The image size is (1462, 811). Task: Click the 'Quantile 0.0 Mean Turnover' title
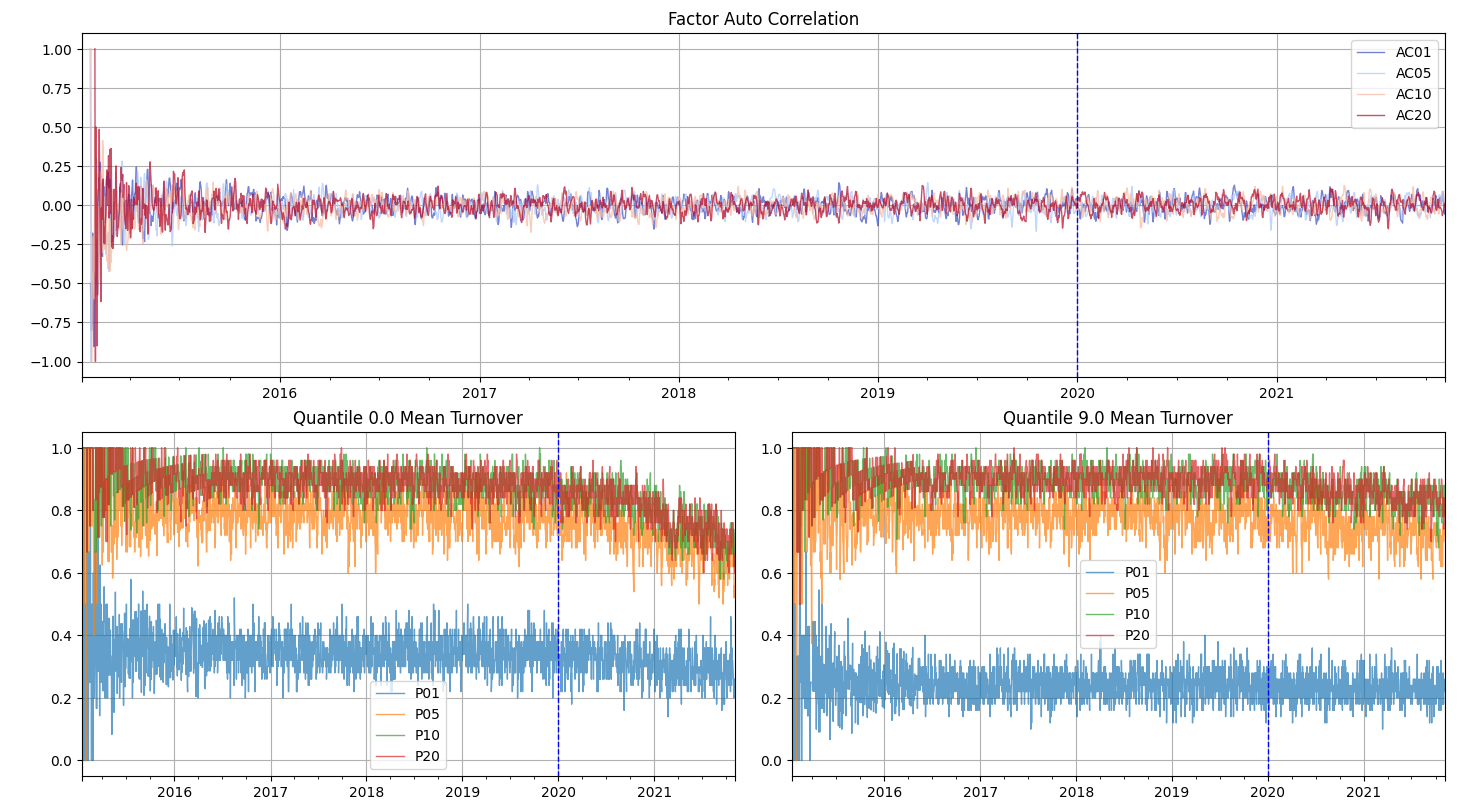tap(408, 418)
